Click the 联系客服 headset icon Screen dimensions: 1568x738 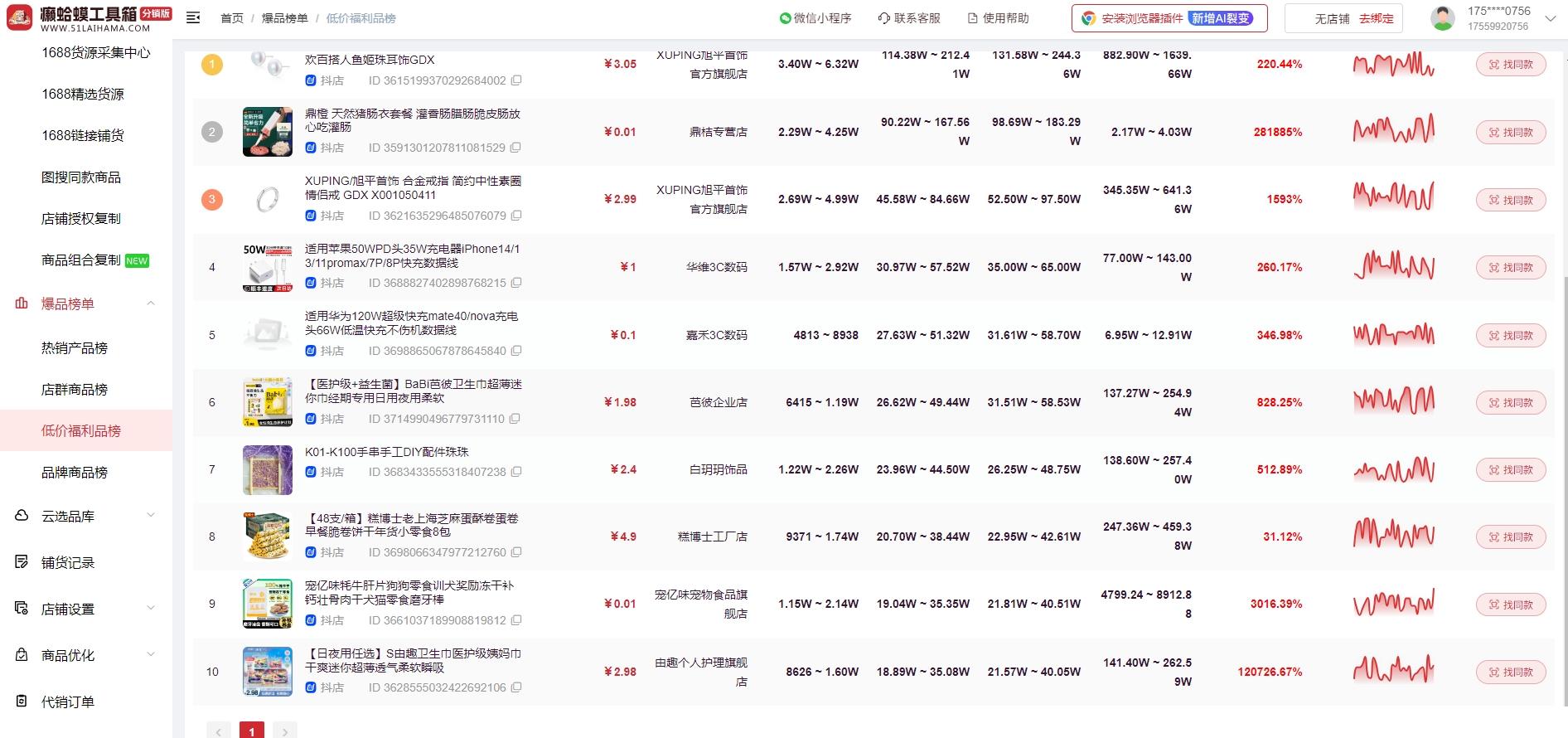tap(884, 18)
